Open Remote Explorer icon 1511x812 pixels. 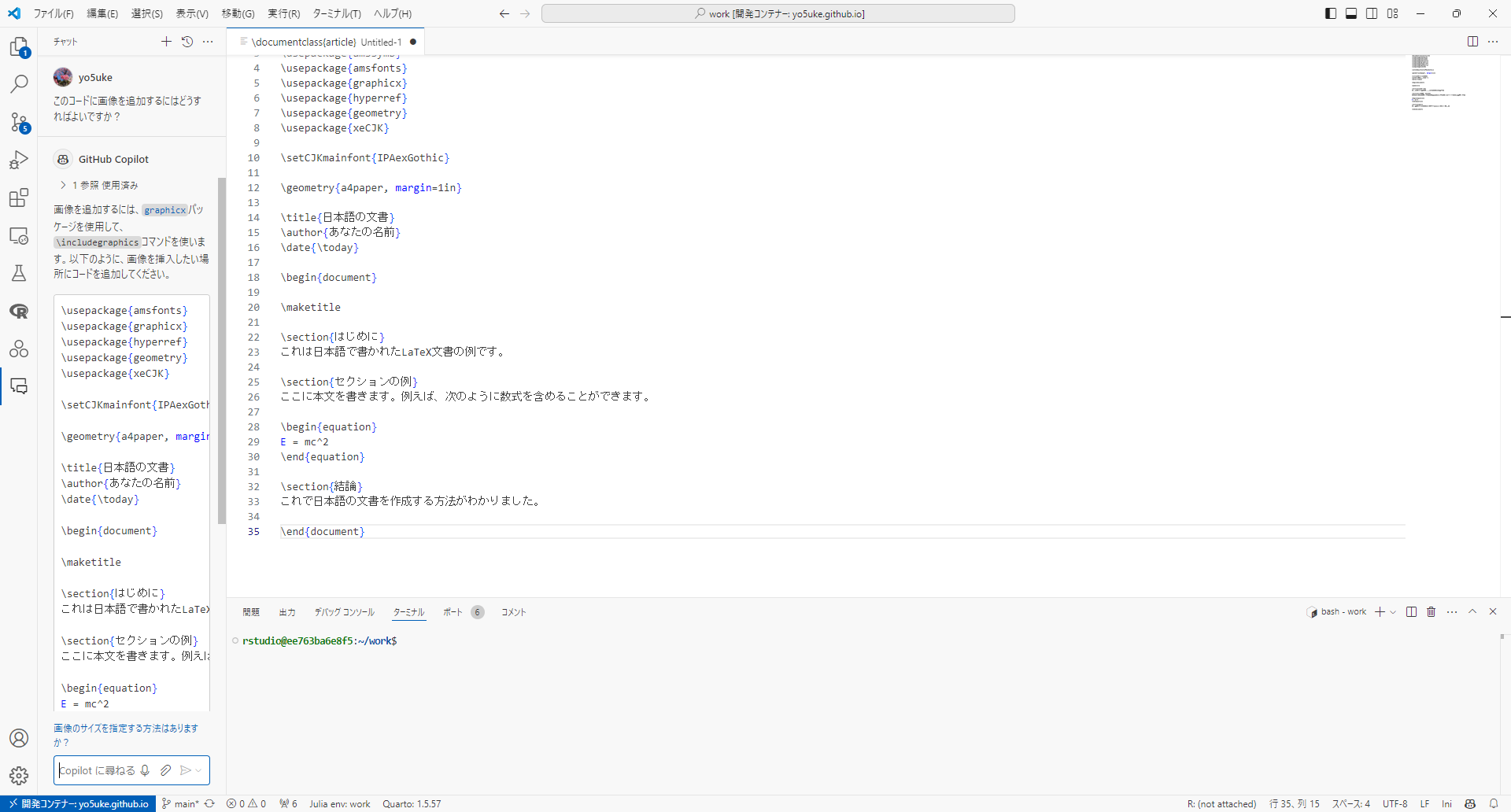pos(19,235)
